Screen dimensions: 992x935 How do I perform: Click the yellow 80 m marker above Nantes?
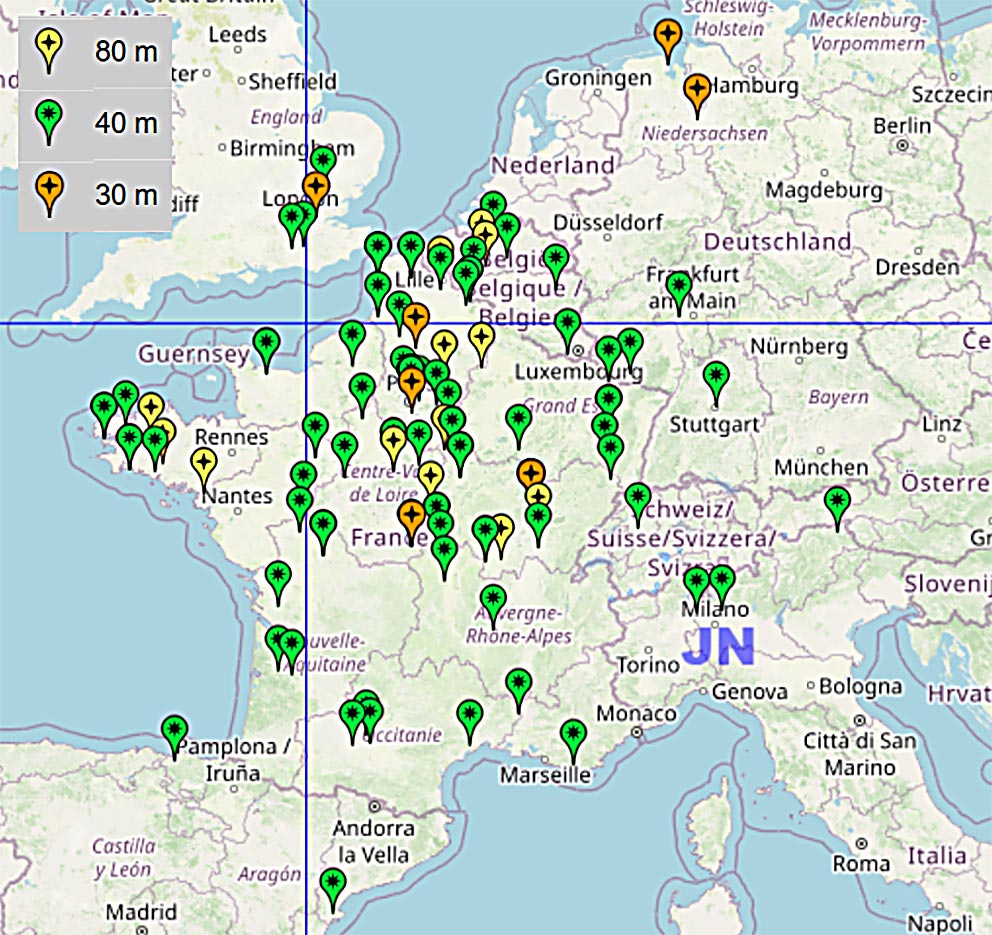[x=204, y=464]
